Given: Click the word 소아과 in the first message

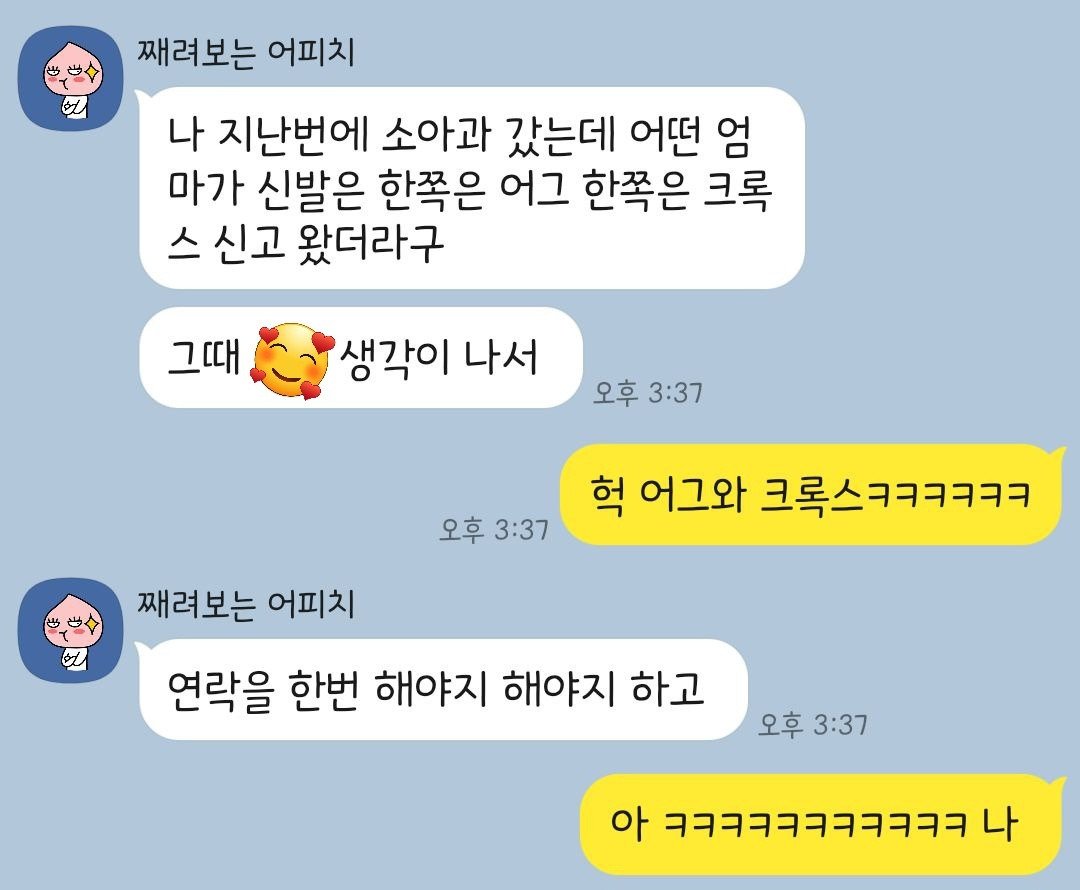Looking at the screenshot, I should (x=435, y=135).
